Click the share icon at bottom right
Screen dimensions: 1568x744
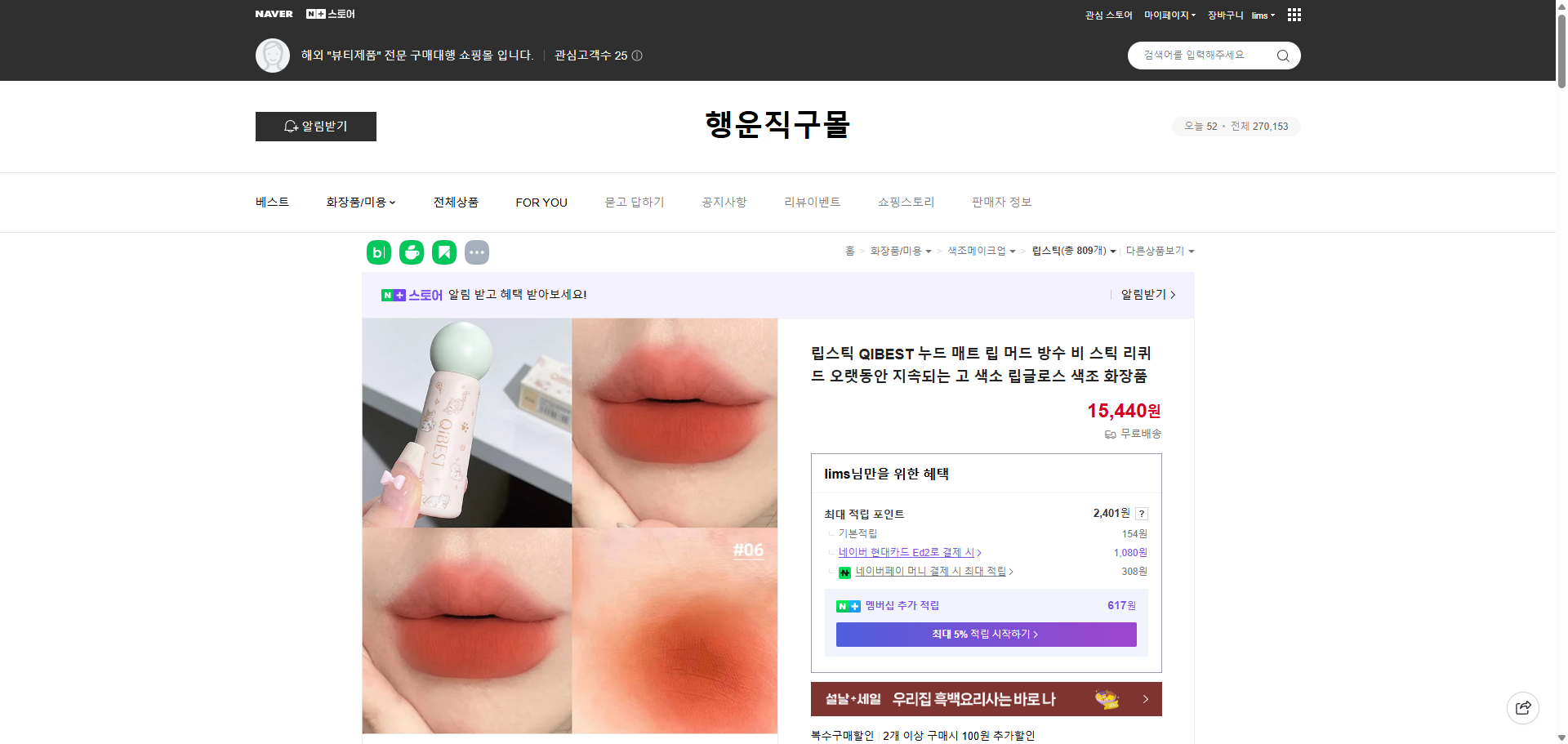tap(1523, 707)
